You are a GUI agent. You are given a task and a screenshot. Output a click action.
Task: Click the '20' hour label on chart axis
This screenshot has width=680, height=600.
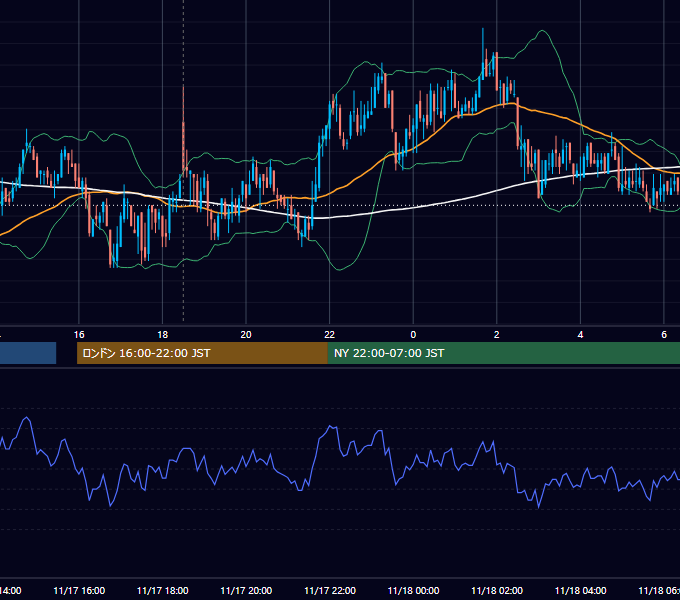246,335
